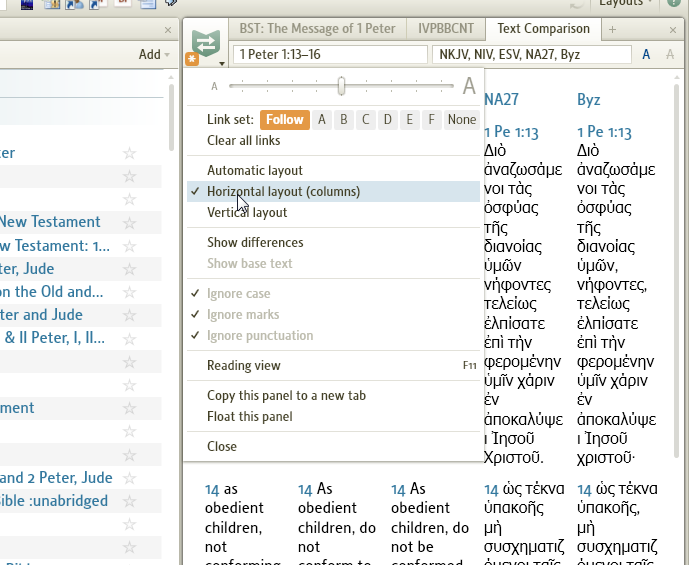
Task: Star the 'New Testament' row
Action: [129, 222]
